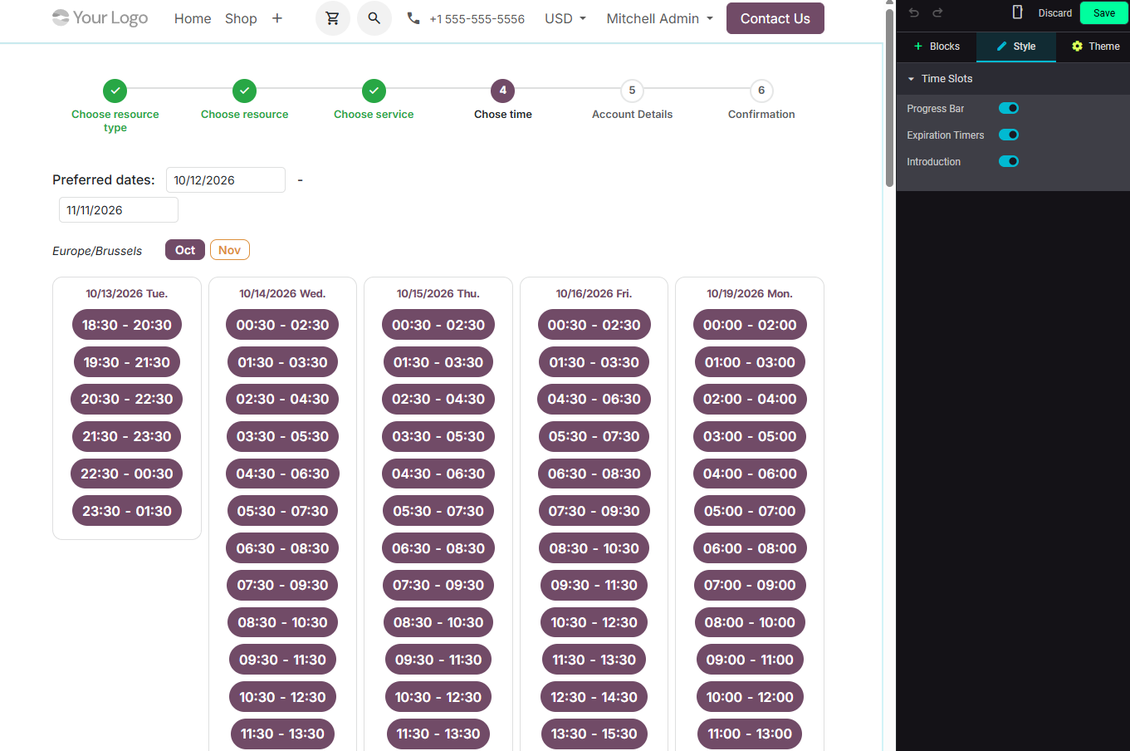The height and width of the screenshot is (751, 1130).
Task: Click the end date field 11/11/2026
Action: point(118,210)
